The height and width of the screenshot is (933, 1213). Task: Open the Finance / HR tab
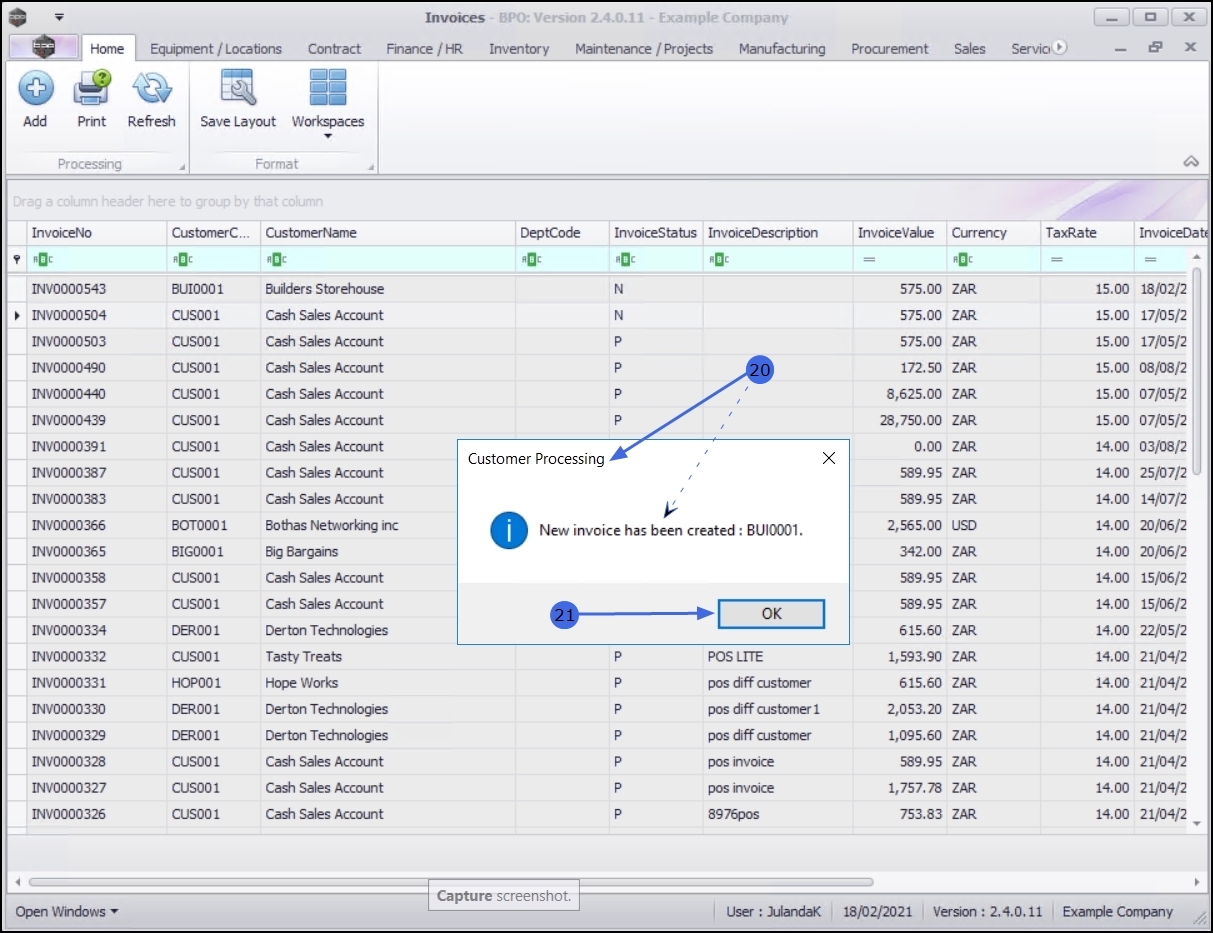(x=424, y=48)
